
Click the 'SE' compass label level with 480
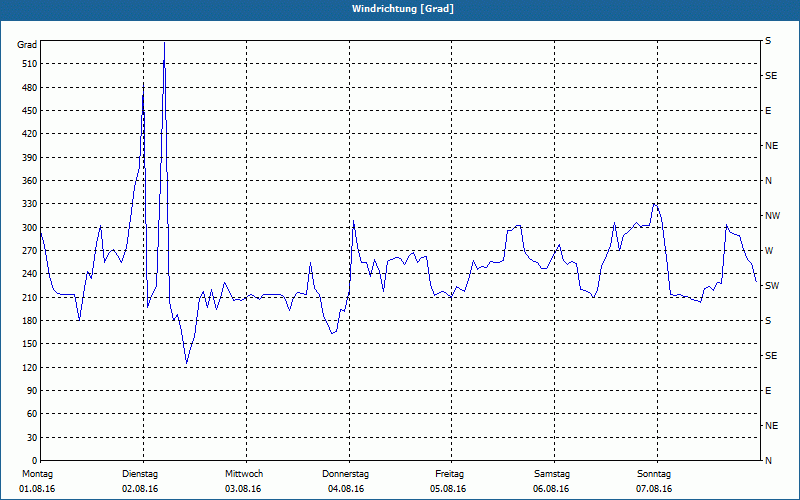click(x=771, y=76)
